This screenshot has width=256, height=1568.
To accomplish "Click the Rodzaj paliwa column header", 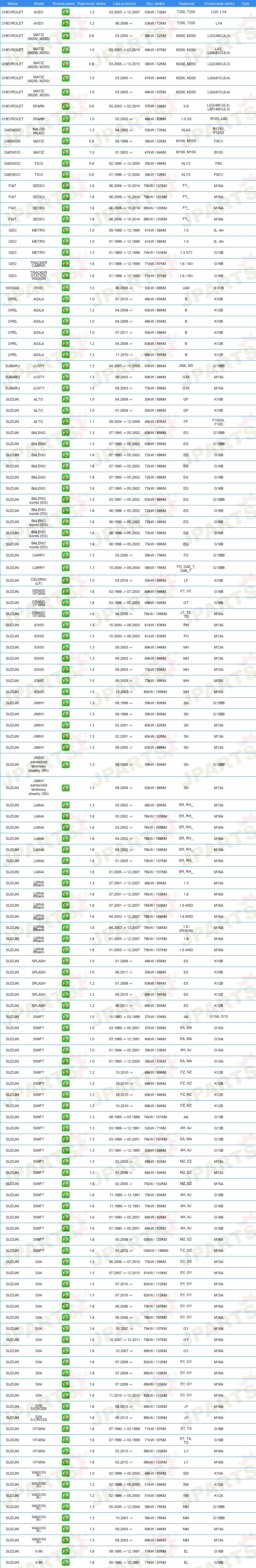I will [x=64, y=3].
